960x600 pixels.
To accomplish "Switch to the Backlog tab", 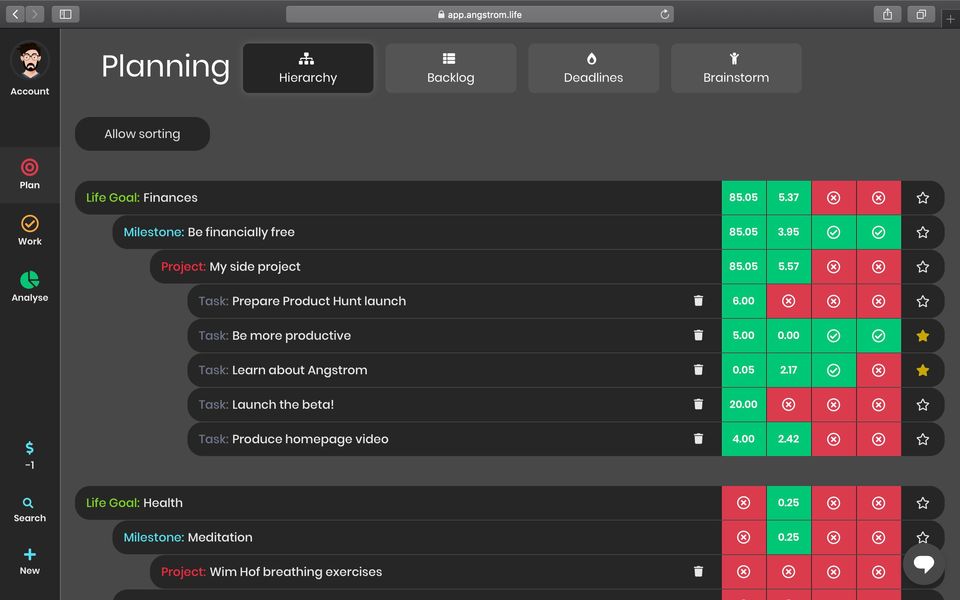I will coord(451,68).
